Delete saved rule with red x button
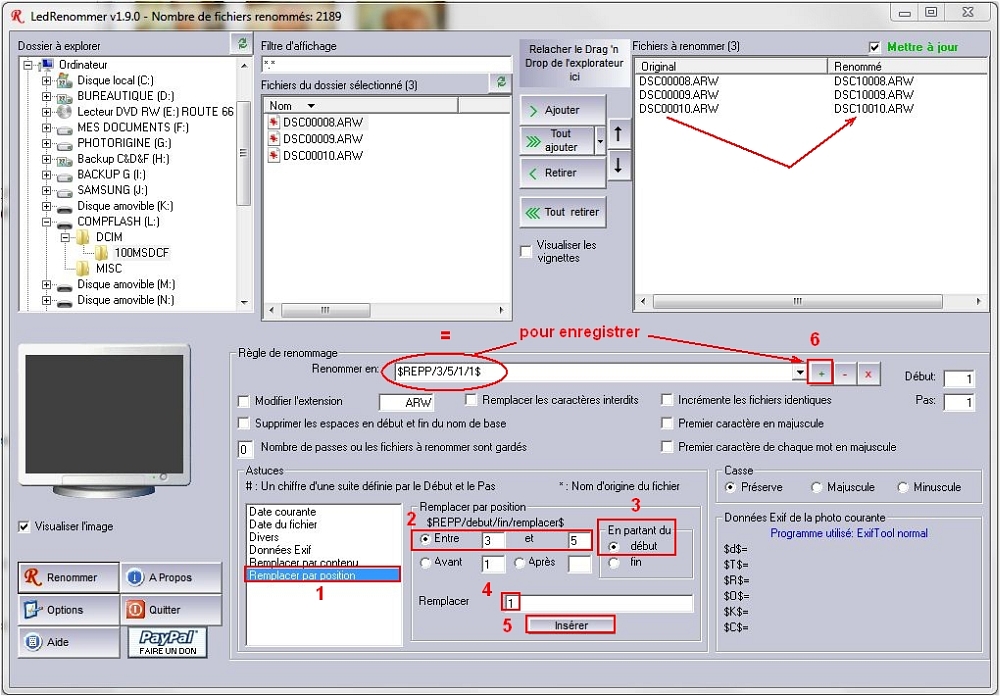This screenshot has height=696, width=1000. point(868,372)
